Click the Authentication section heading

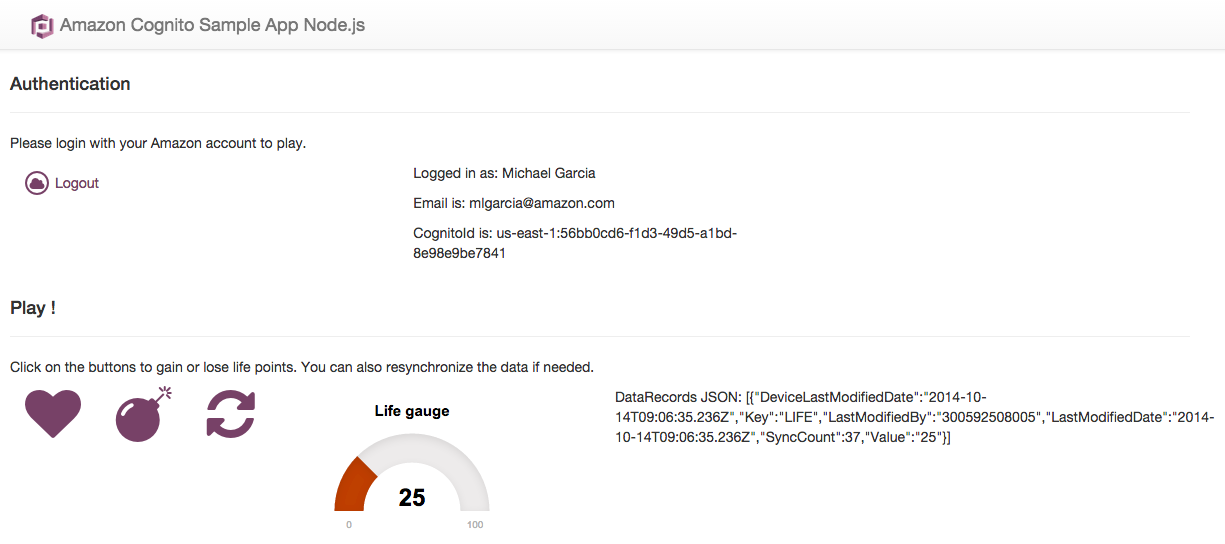click(70, 84)
